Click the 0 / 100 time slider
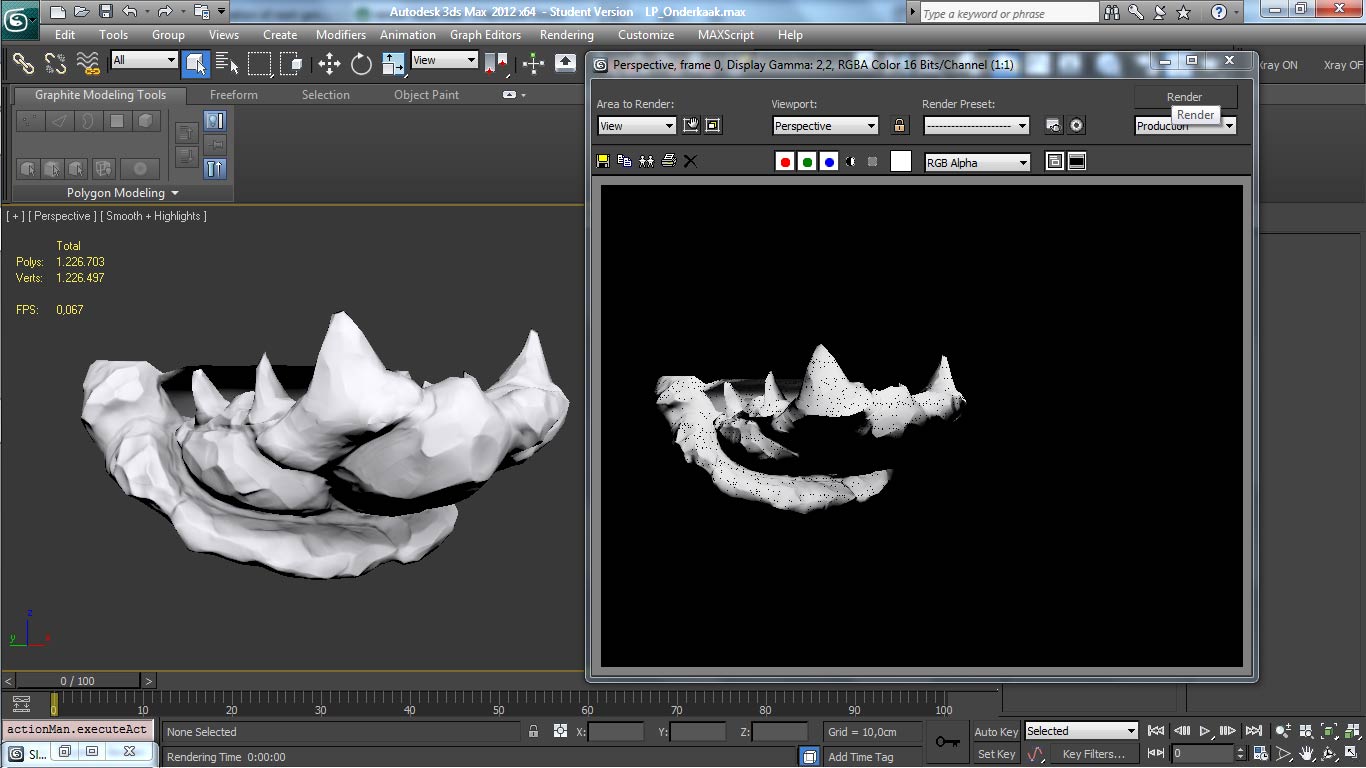This screenshot has height=768, width=1366. pyautogui.click(x=78, y=681)
